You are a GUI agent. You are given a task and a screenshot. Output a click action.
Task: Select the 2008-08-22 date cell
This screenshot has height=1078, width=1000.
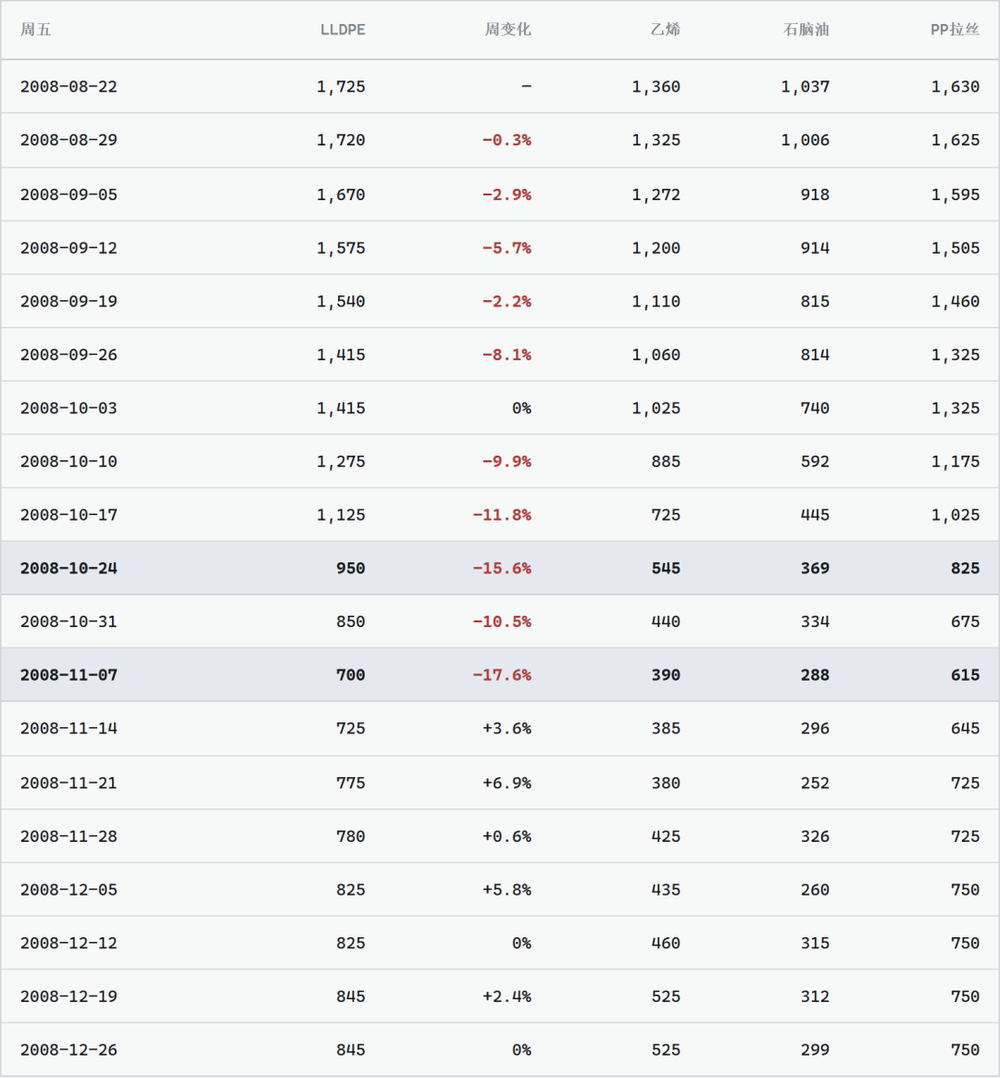coord(69,87)
